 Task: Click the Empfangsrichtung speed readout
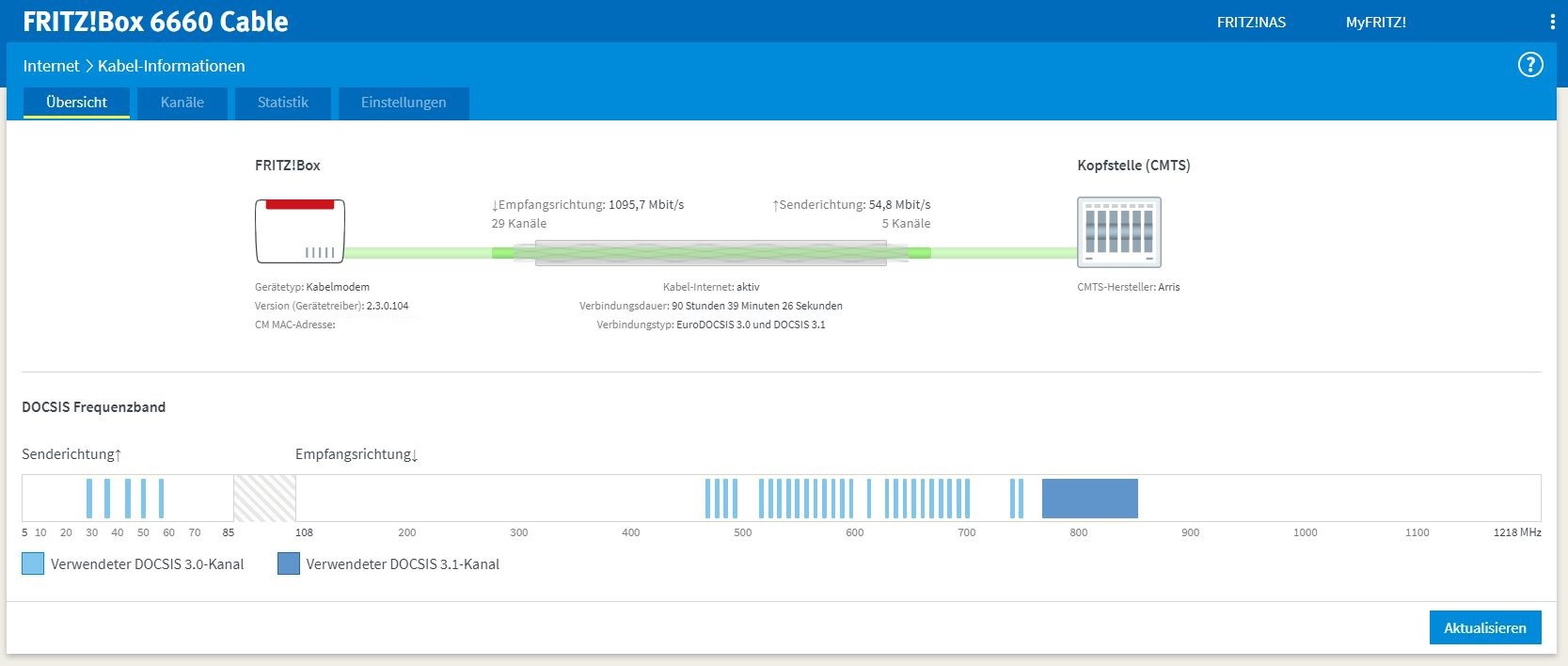588,205
